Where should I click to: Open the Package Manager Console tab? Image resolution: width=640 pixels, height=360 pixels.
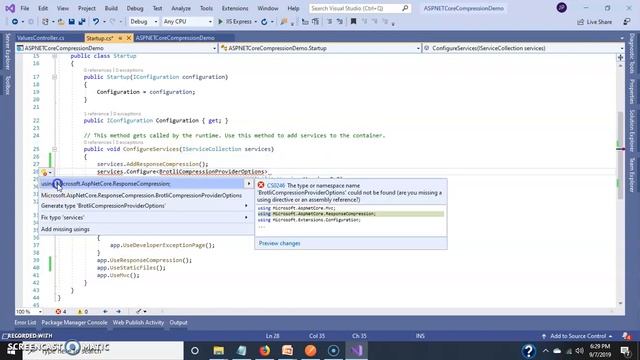coord(74,322)
